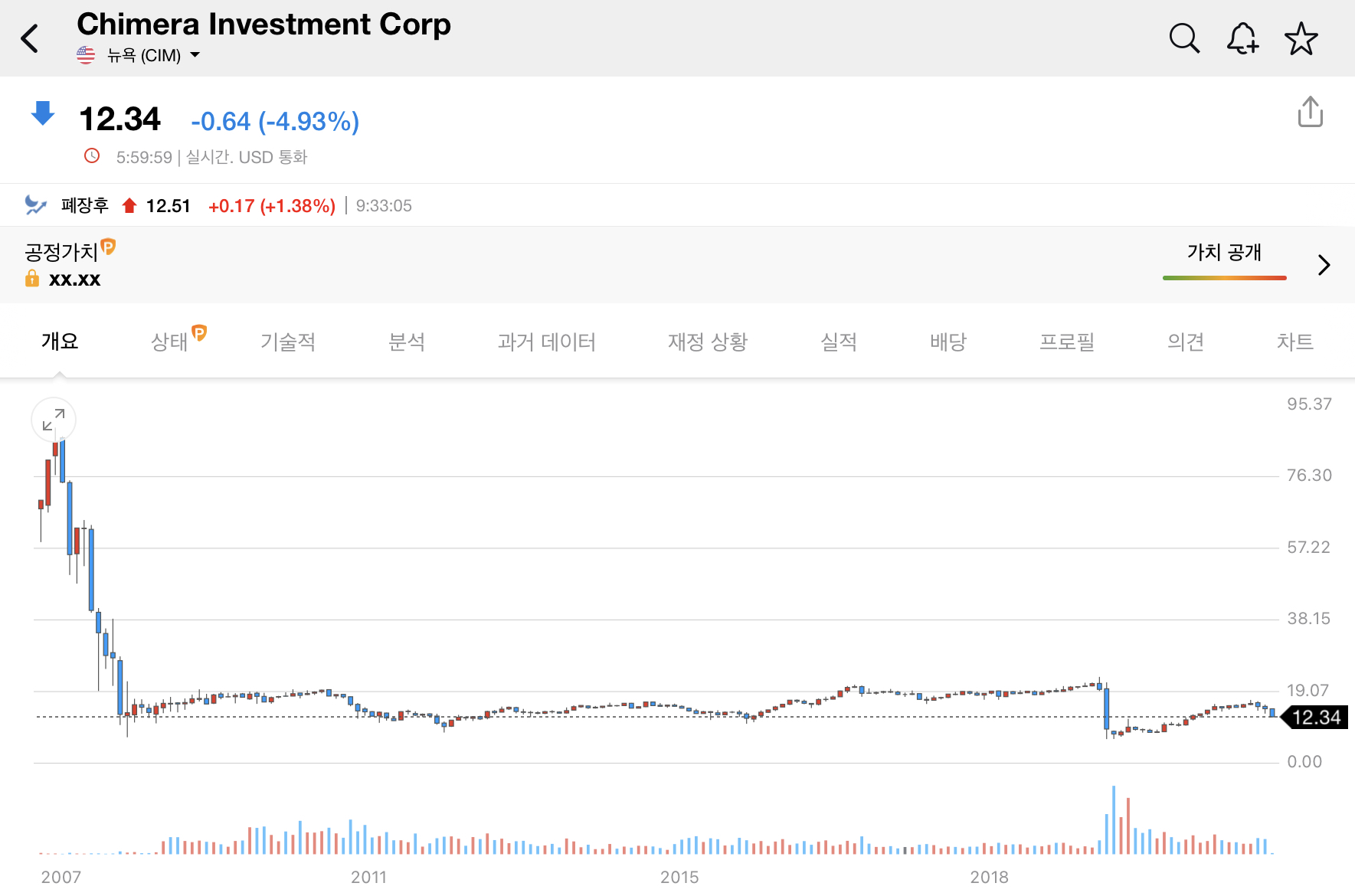Open the 과거 데이터 tab
This screenshot has width=1355, height=896.
coord(546,342)
